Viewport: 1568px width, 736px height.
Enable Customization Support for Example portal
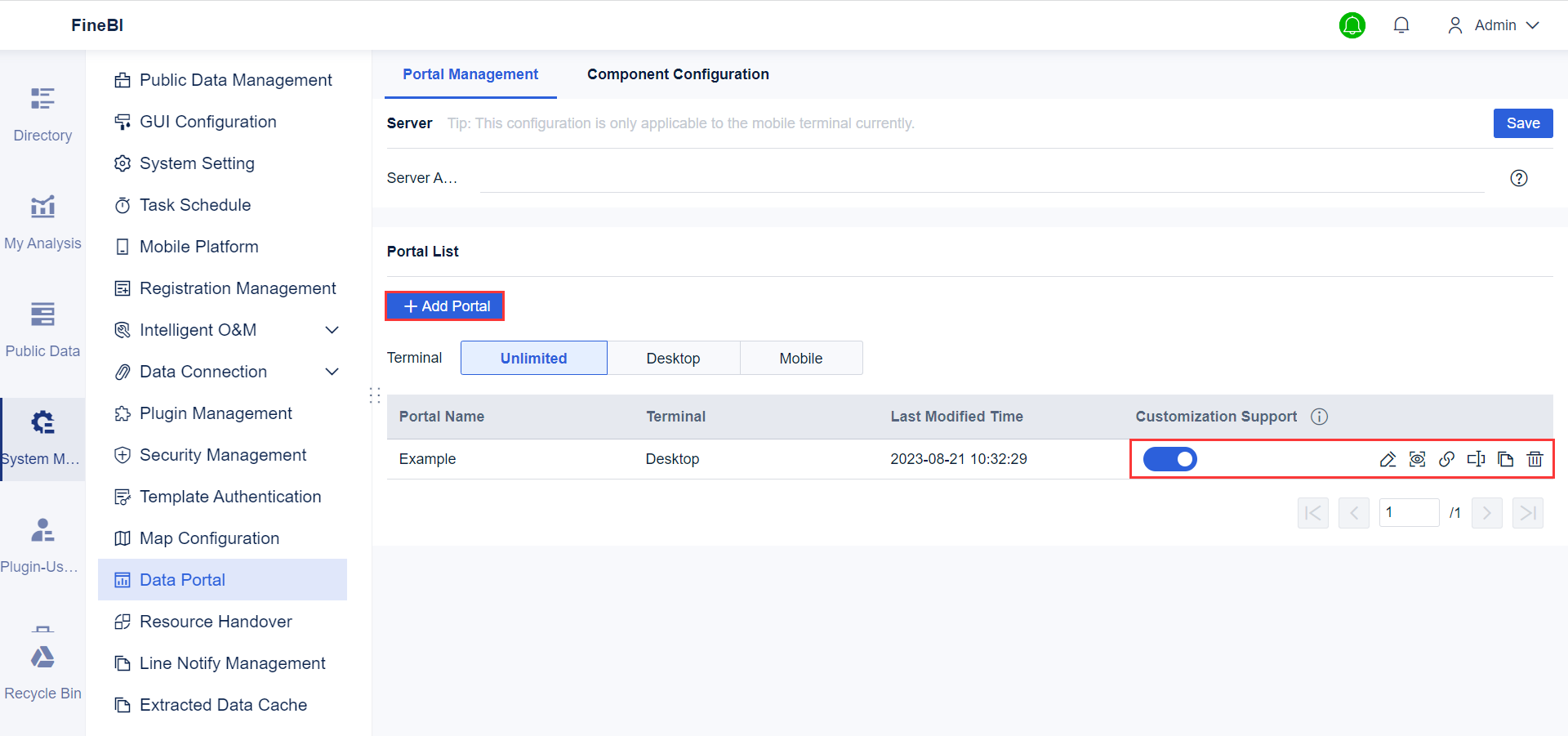click(x=1170, y=459)
